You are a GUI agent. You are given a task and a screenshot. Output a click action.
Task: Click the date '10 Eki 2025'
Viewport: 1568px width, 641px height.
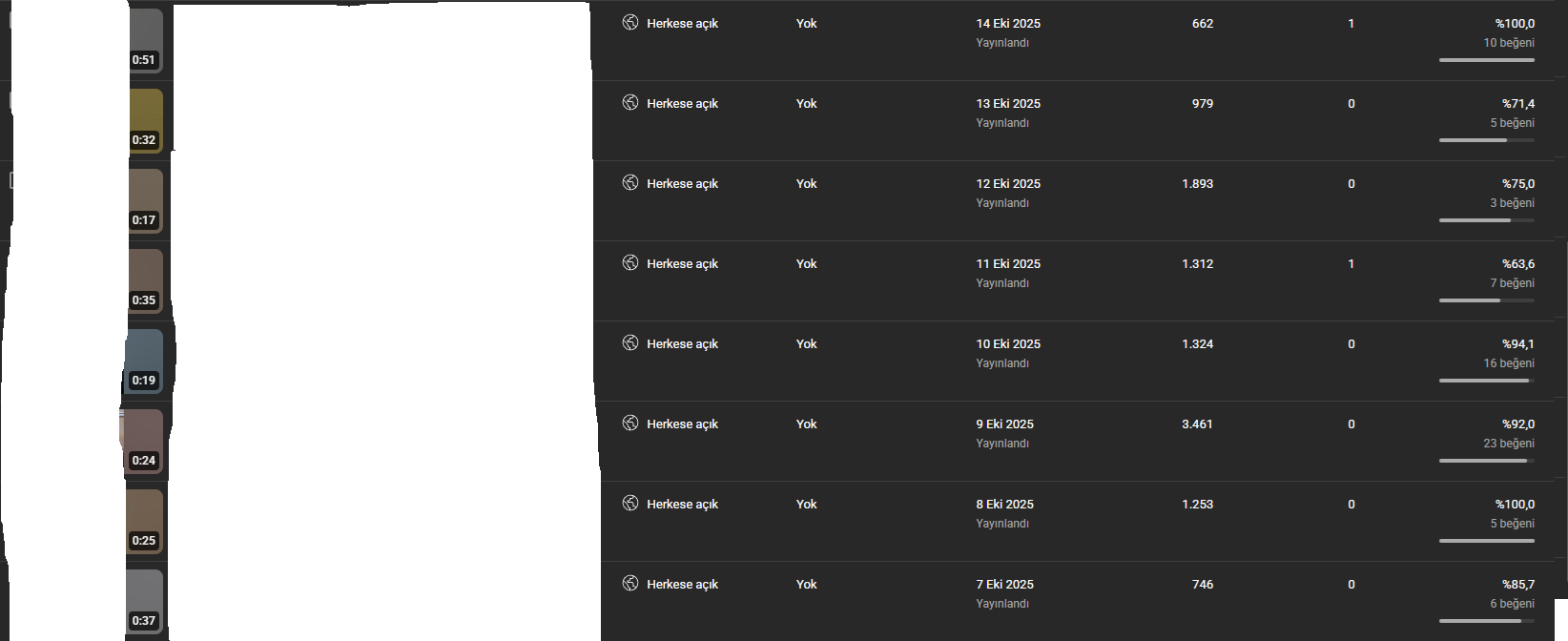pos(1008,344)
